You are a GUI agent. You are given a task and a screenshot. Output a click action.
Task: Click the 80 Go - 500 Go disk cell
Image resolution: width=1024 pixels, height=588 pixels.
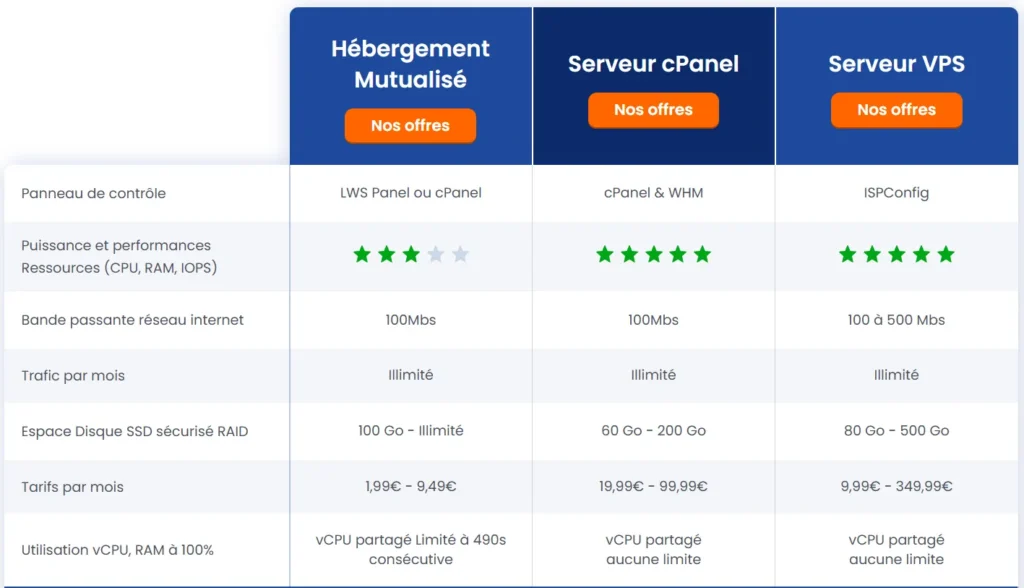pos(897,431)
